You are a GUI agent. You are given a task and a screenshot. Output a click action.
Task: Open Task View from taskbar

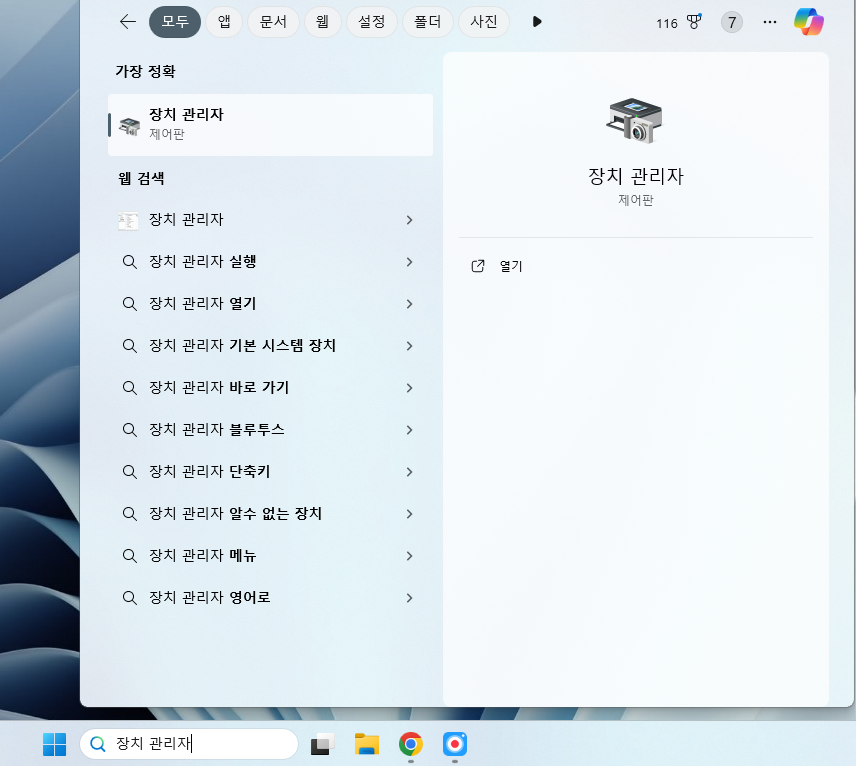323,744
